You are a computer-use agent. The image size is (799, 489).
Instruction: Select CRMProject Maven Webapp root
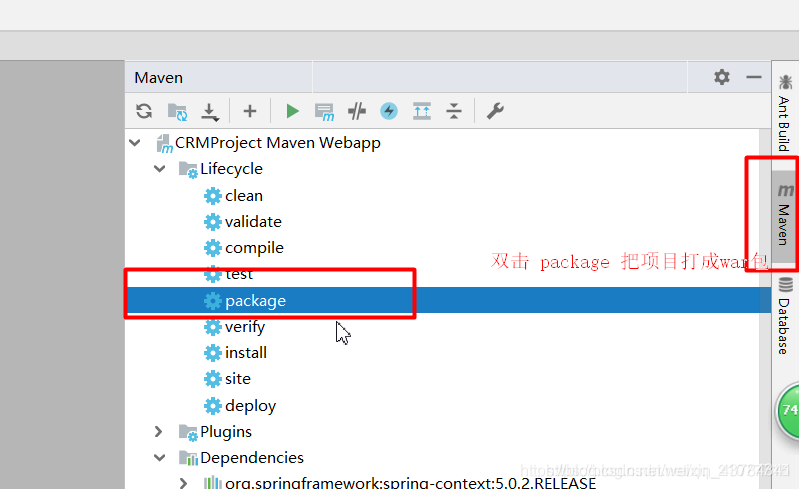(x=278, y=143)
